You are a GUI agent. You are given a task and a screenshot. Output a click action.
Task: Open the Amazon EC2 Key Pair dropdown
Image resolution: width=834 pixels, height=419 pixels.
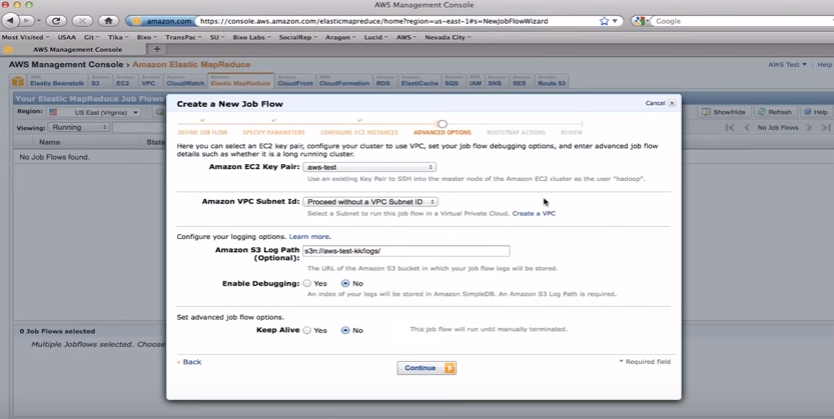tap(369, 167)
